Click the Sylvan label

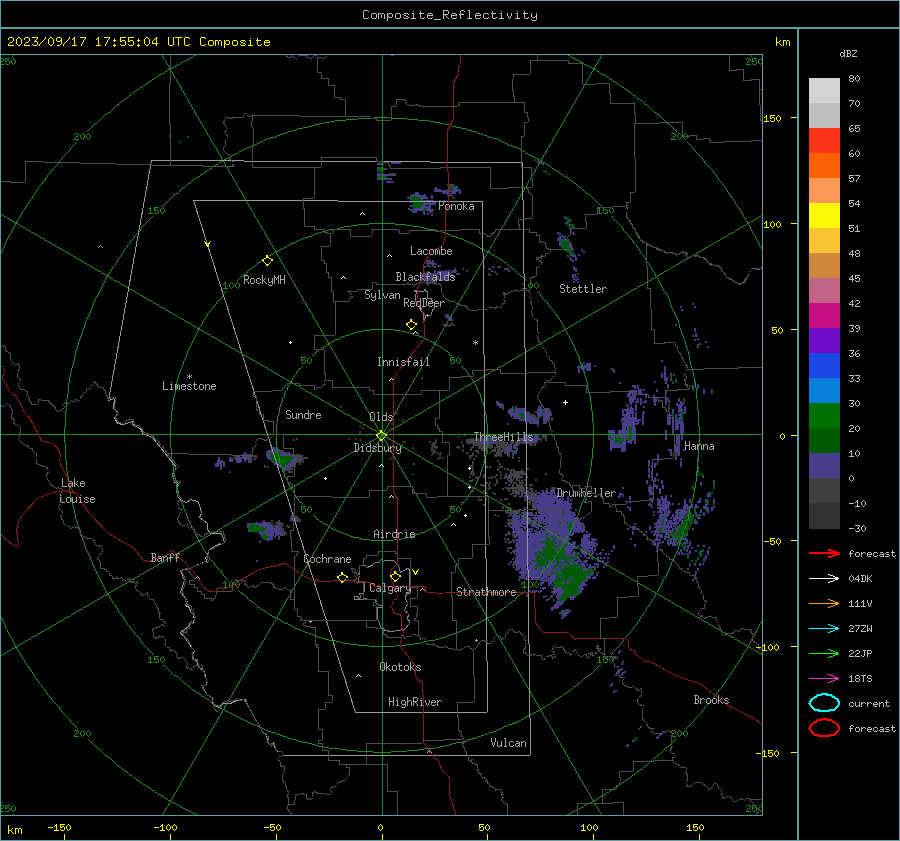click(x=382, y=295)
